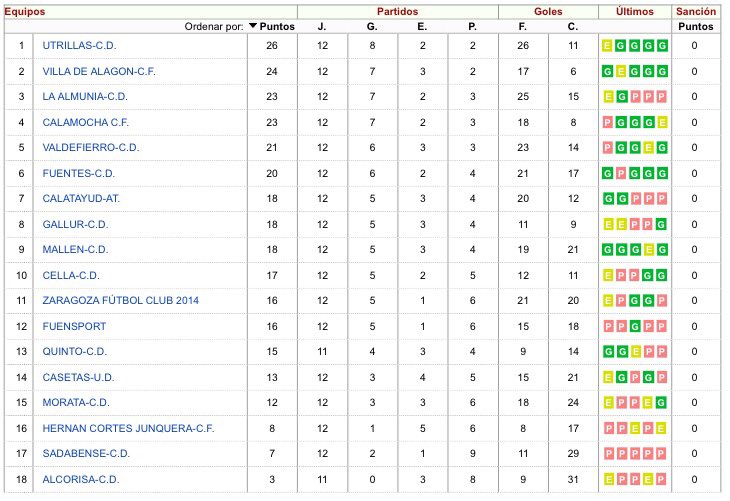The width and height of the screenshot is (730, 501).
Task: Open the CALAMOCHA C.F. team link
Action: pyautogui.click(x=85, y=122)
